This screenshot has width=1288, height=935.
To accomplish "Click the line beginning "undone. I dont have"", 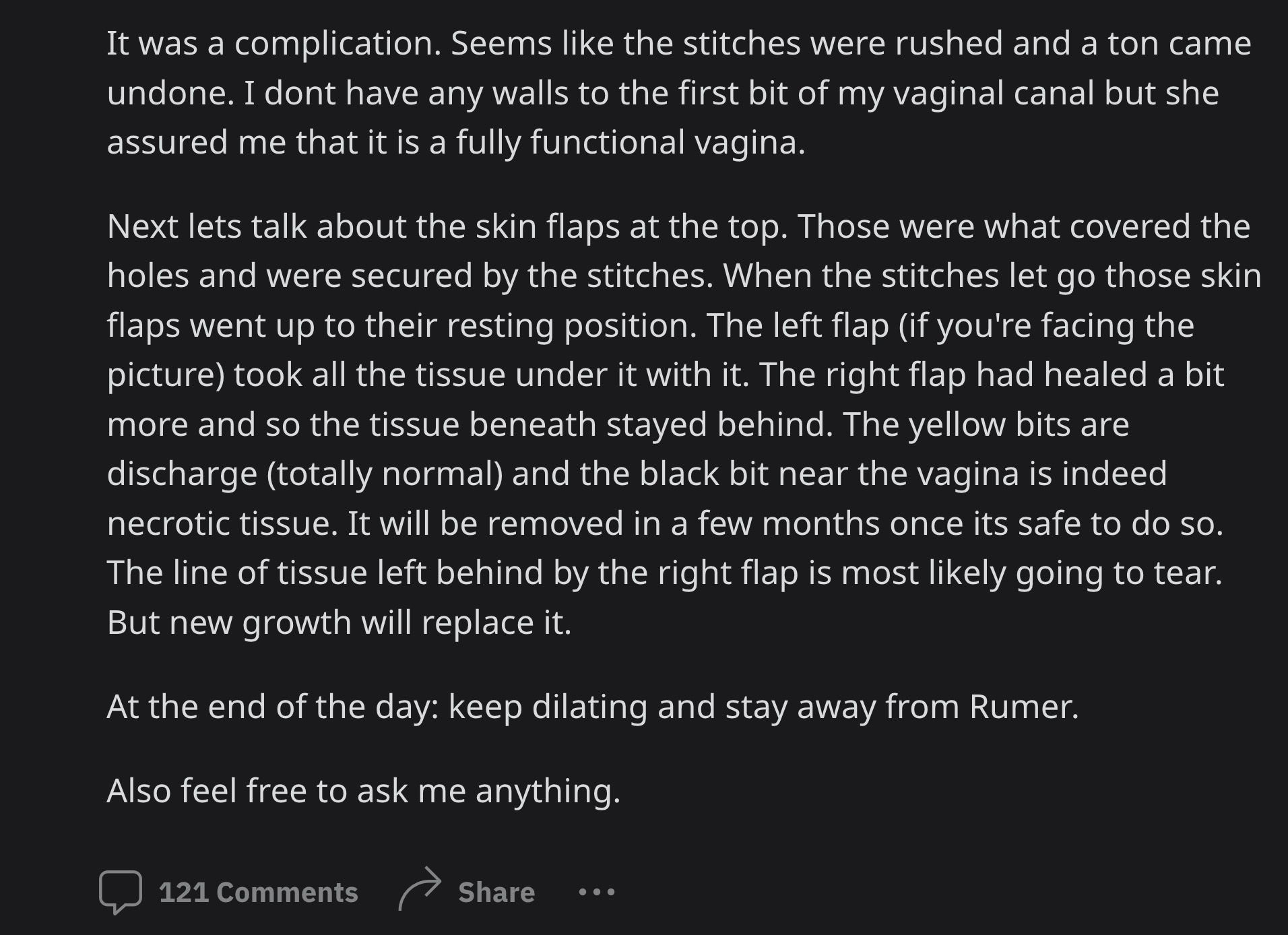I will (662, 93).
